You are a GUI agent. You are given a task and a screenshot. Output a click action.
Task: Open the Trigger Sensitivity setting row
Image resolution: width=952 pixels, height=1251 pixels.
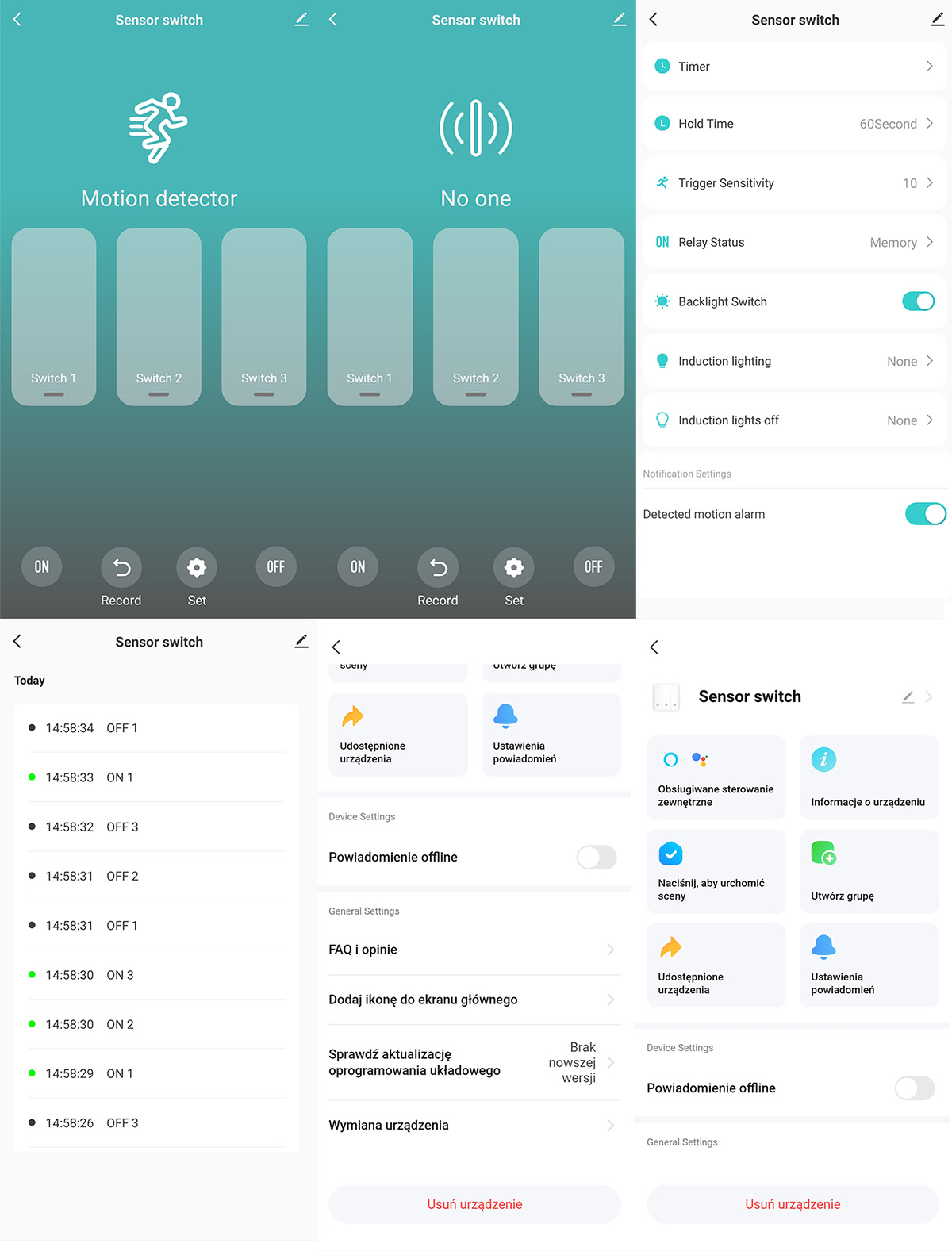(793, 183)
